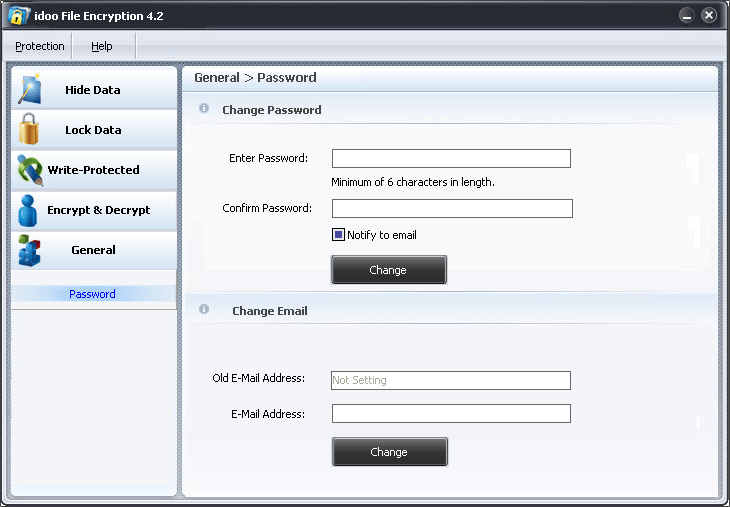Click the 'Change Email' section heading

(x=270, y=311)
